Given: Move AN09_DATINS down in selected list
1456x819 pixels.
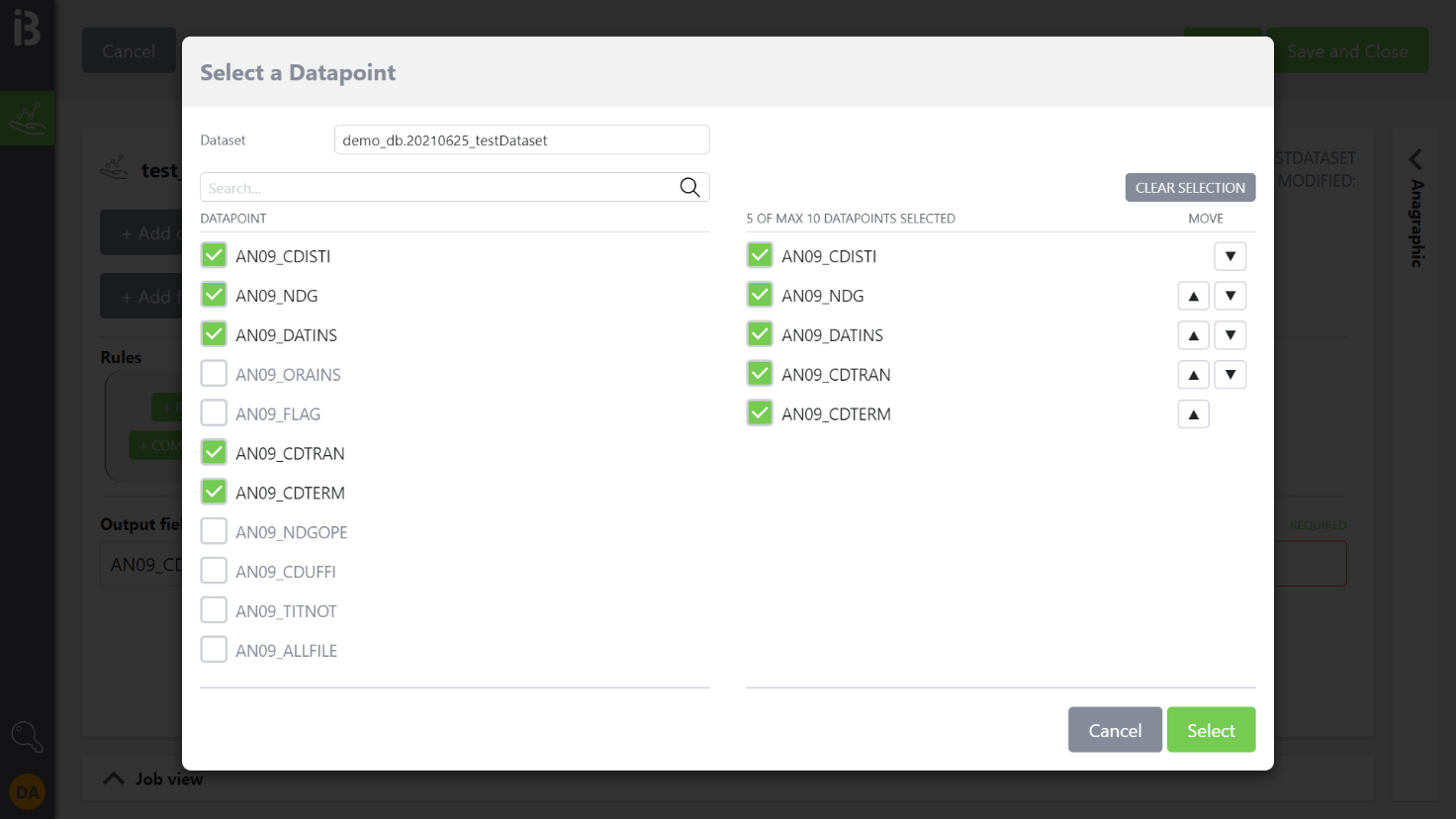Looking at the screenshot, I should point(1229,335).
